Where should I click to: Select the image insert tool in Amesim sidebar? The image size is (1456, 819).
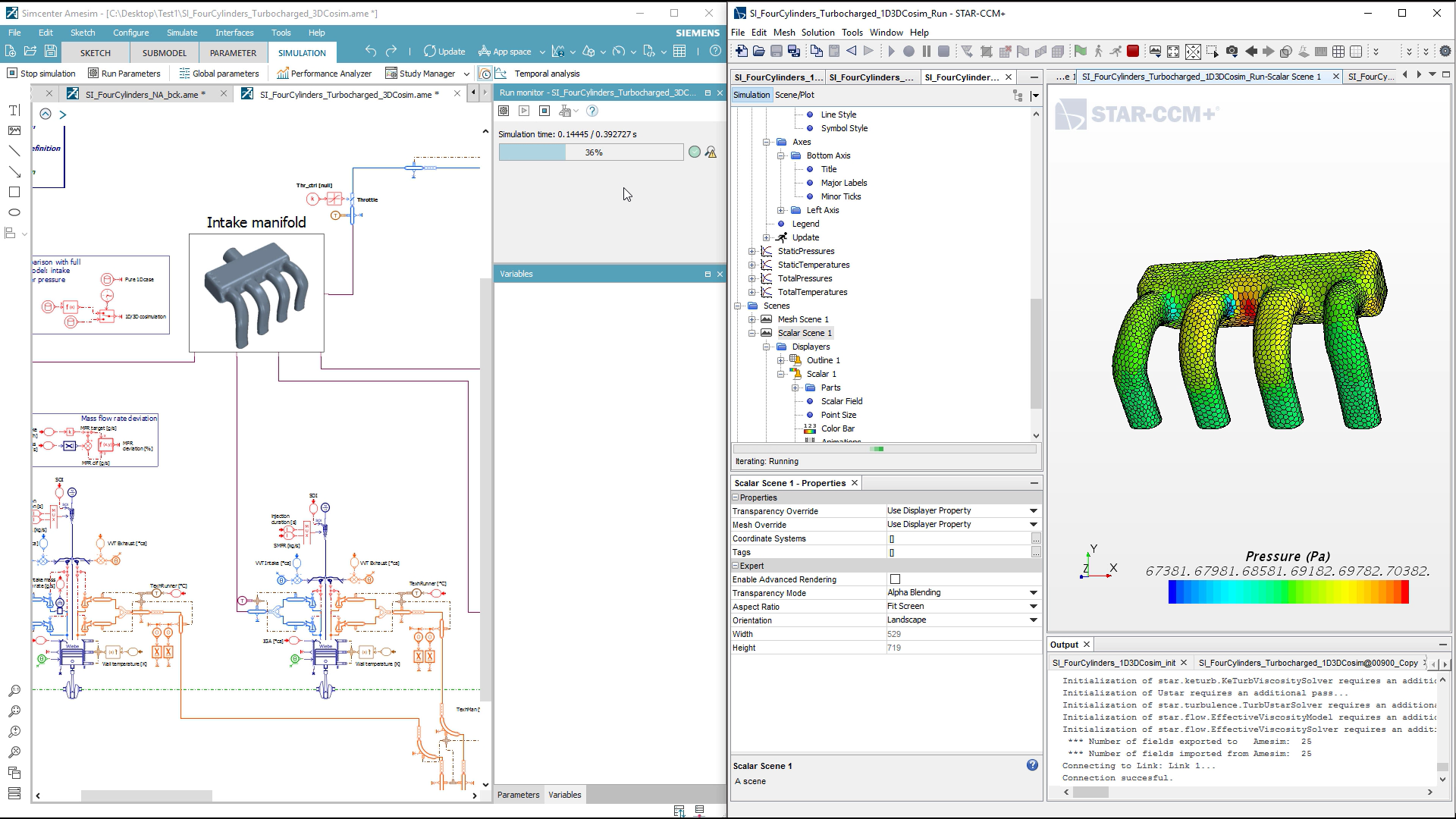14,130
